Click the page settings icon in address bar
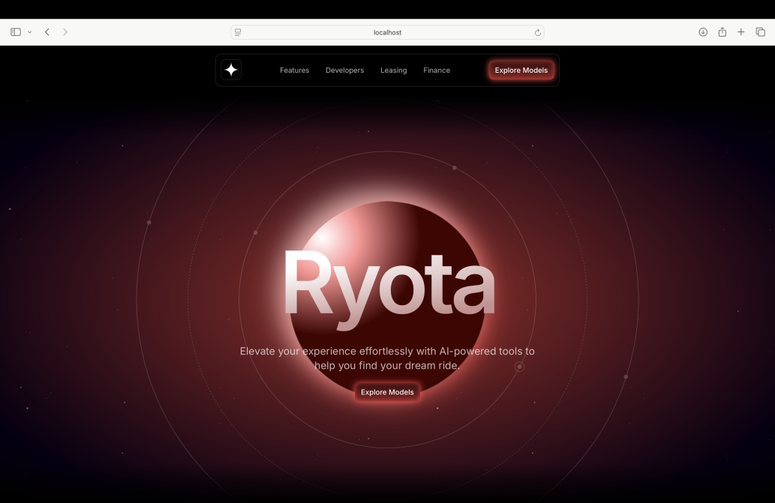This screenshot has width=775, height=503. point(238,32)
